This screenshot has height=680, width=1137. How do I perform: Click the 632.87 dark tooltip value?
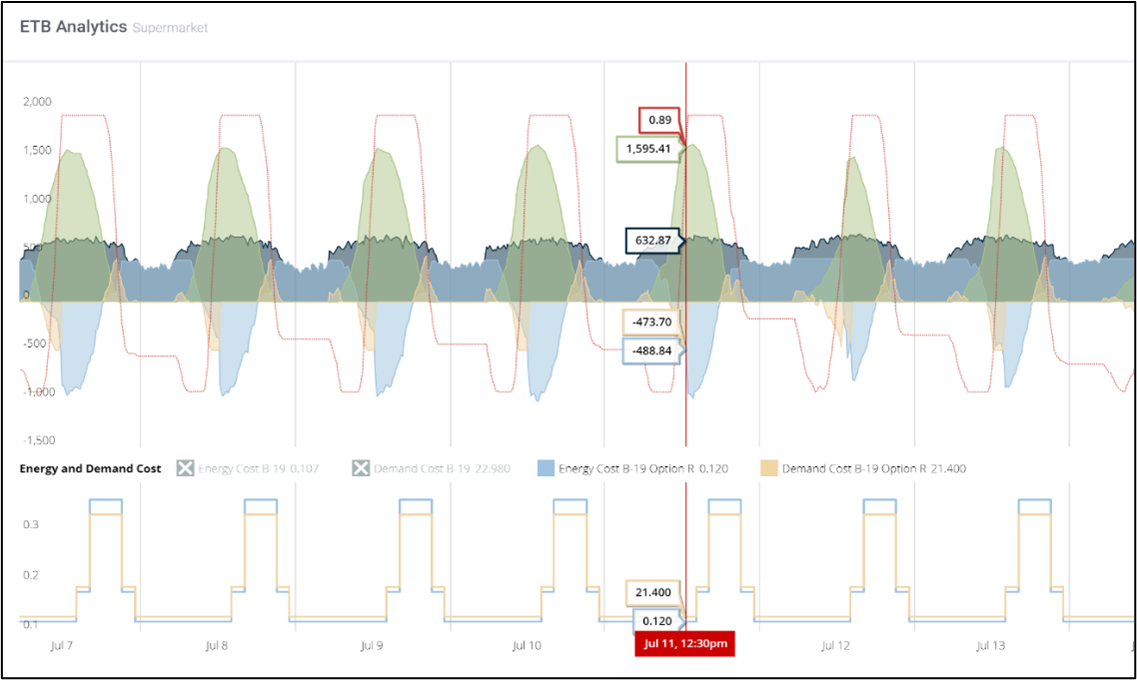point(653,241)
